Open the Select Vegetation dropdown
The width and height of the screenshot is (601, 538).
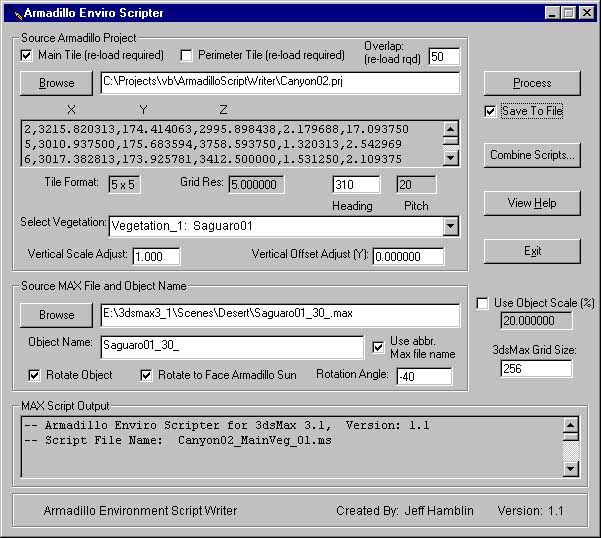450,226
